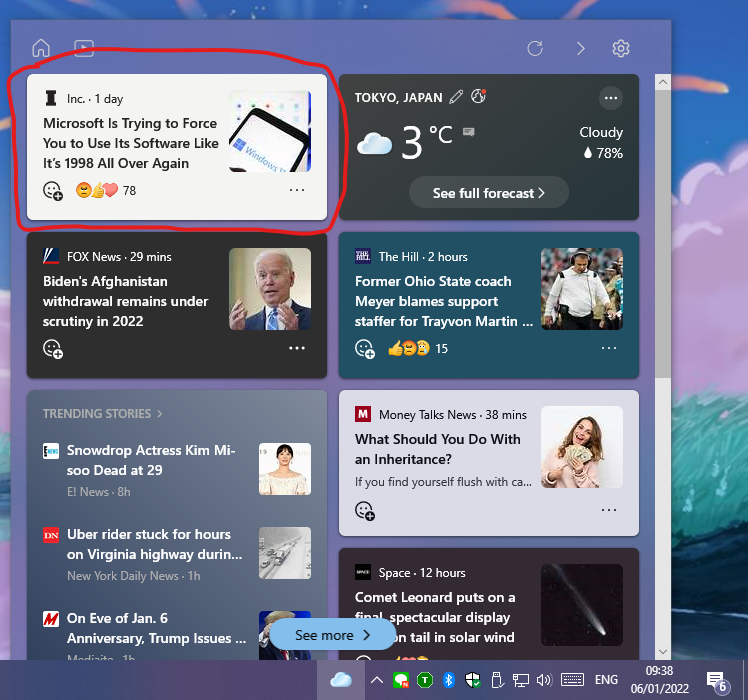This screenshot has height=700, width=748.
Task: Open the Snowdrop Actress Kim Mi-soo story
Action: click(x=150, y=460)
